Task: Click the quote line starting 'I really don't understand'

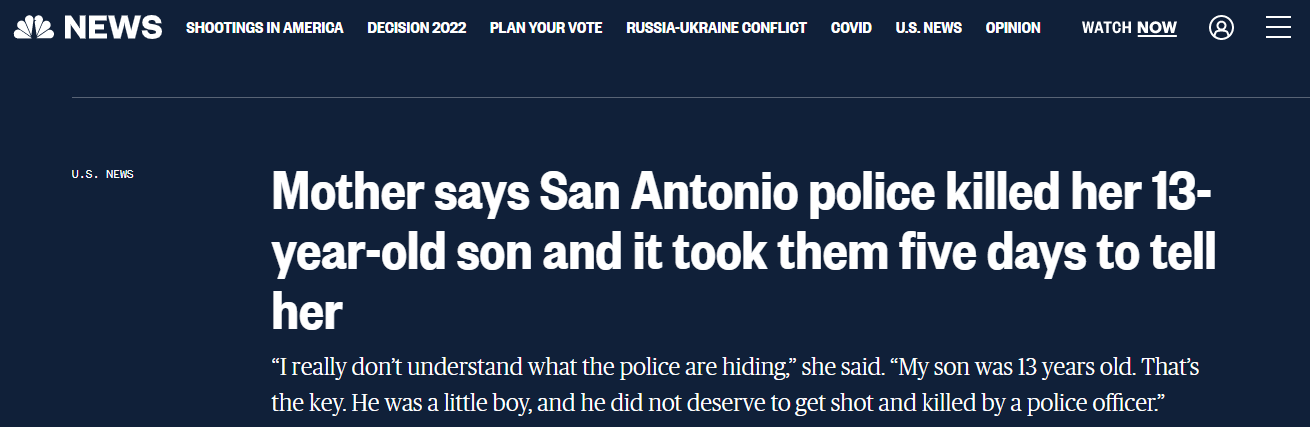Action: pyautogui.click(x=735, y=368)
